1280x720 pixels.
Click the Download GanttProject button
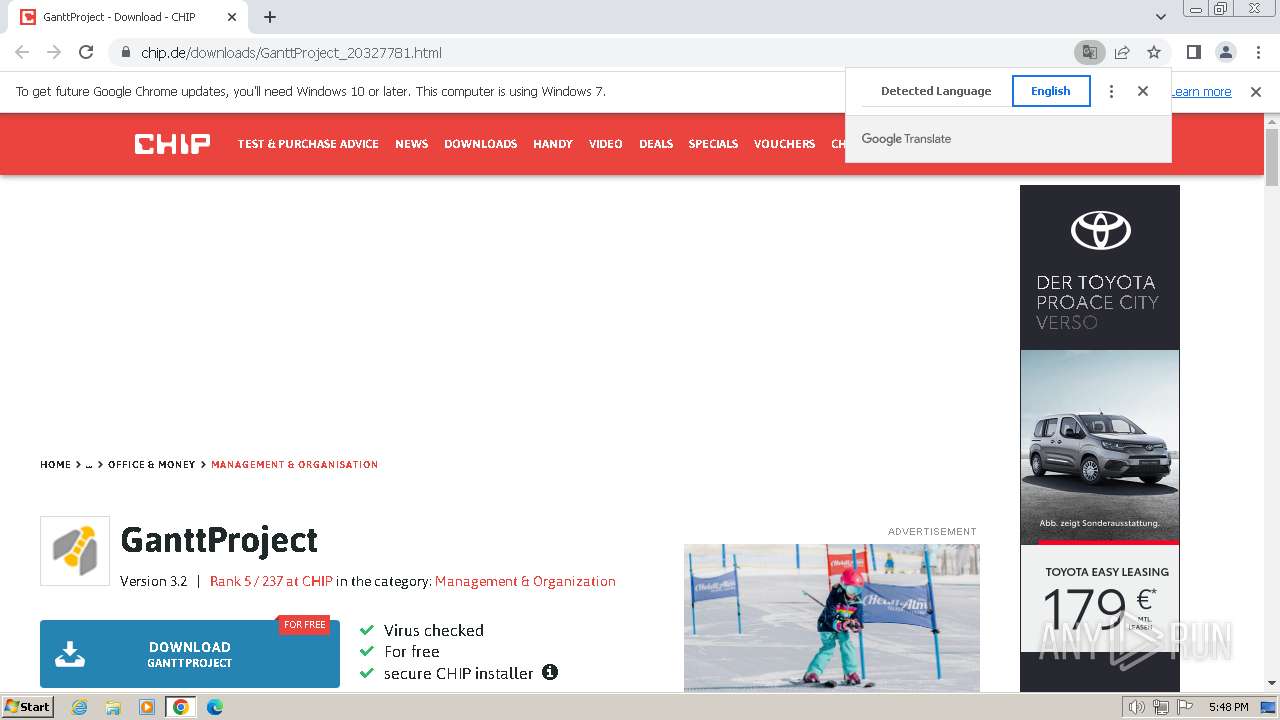pyautogui.click(x=190, y=654)
